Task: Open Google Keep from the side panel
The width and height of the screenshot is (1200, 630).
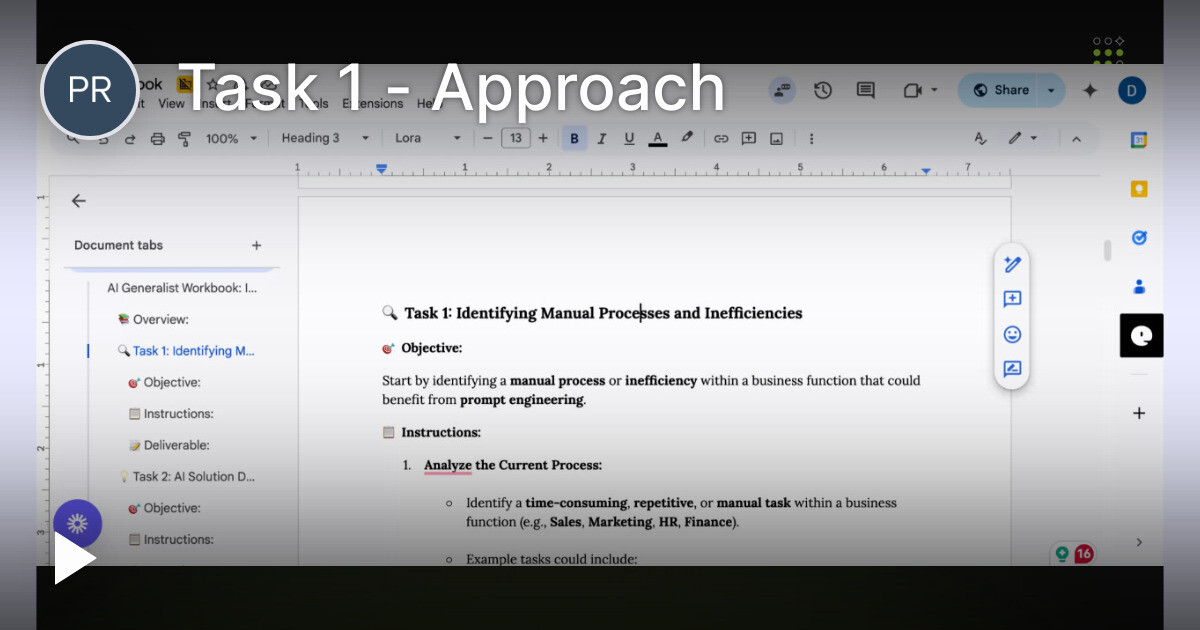Action: [1139, 186]
